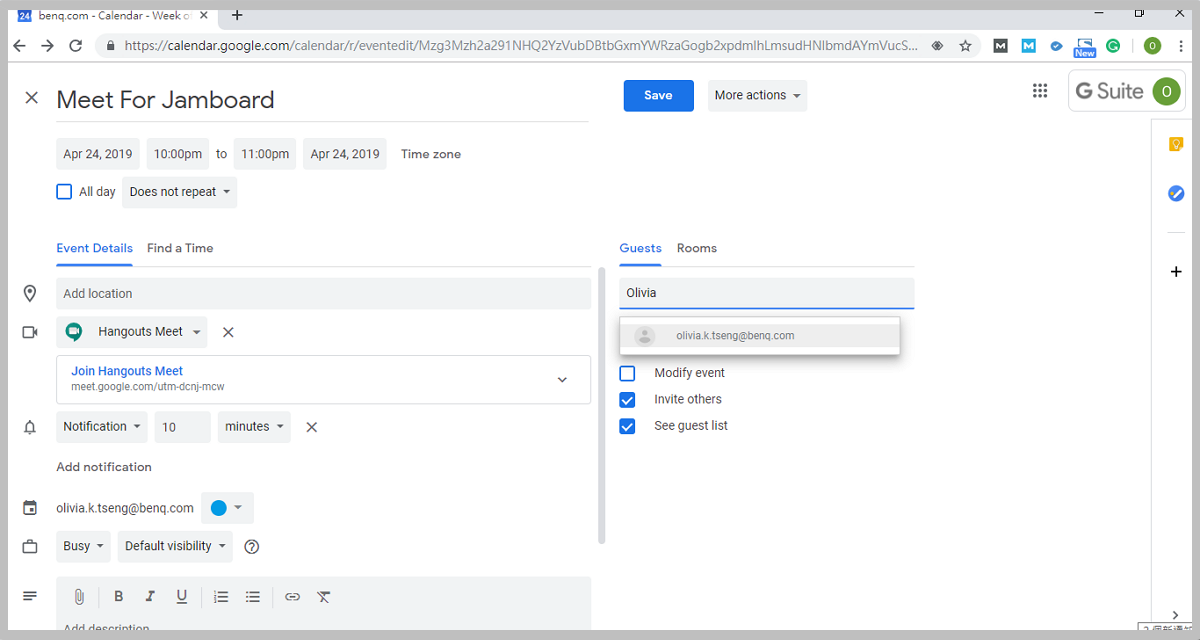Close the event editor with the X icon
This screenshot has height=640, width=1200.
point(32,98)
